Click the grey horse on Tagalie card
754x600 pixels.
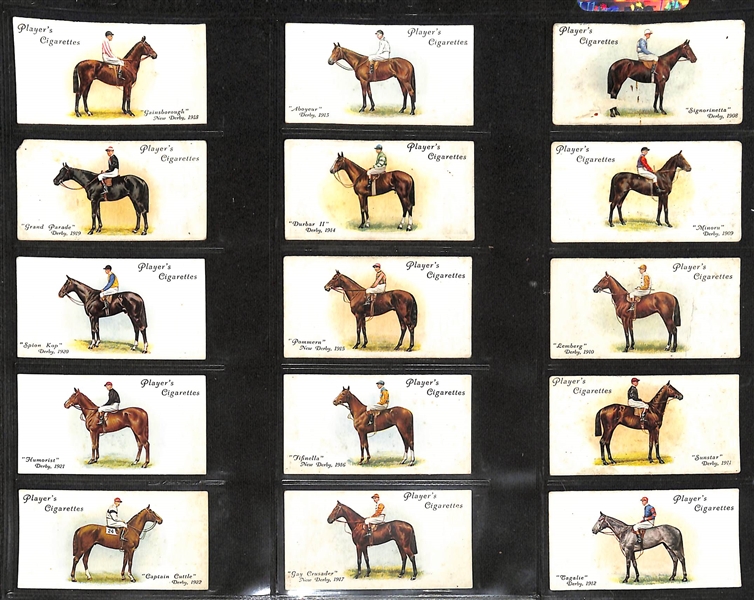[640, 547]
